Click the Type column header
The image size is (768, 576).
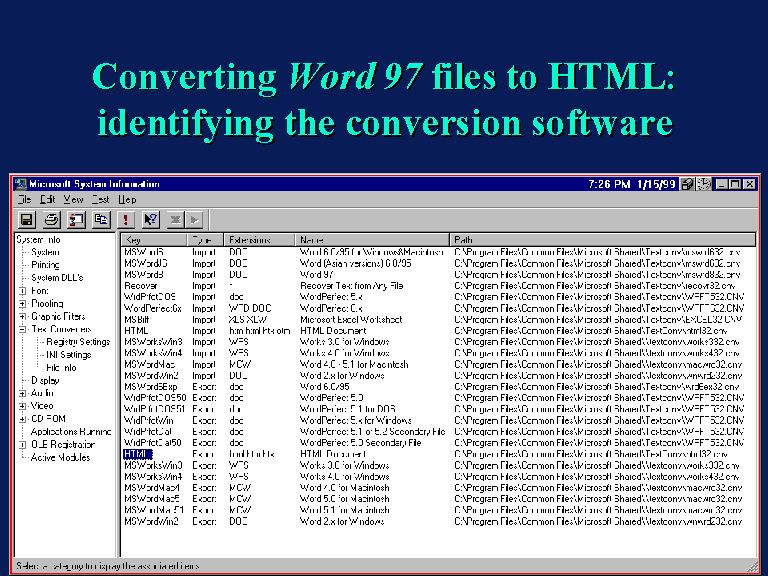(205, 240)
